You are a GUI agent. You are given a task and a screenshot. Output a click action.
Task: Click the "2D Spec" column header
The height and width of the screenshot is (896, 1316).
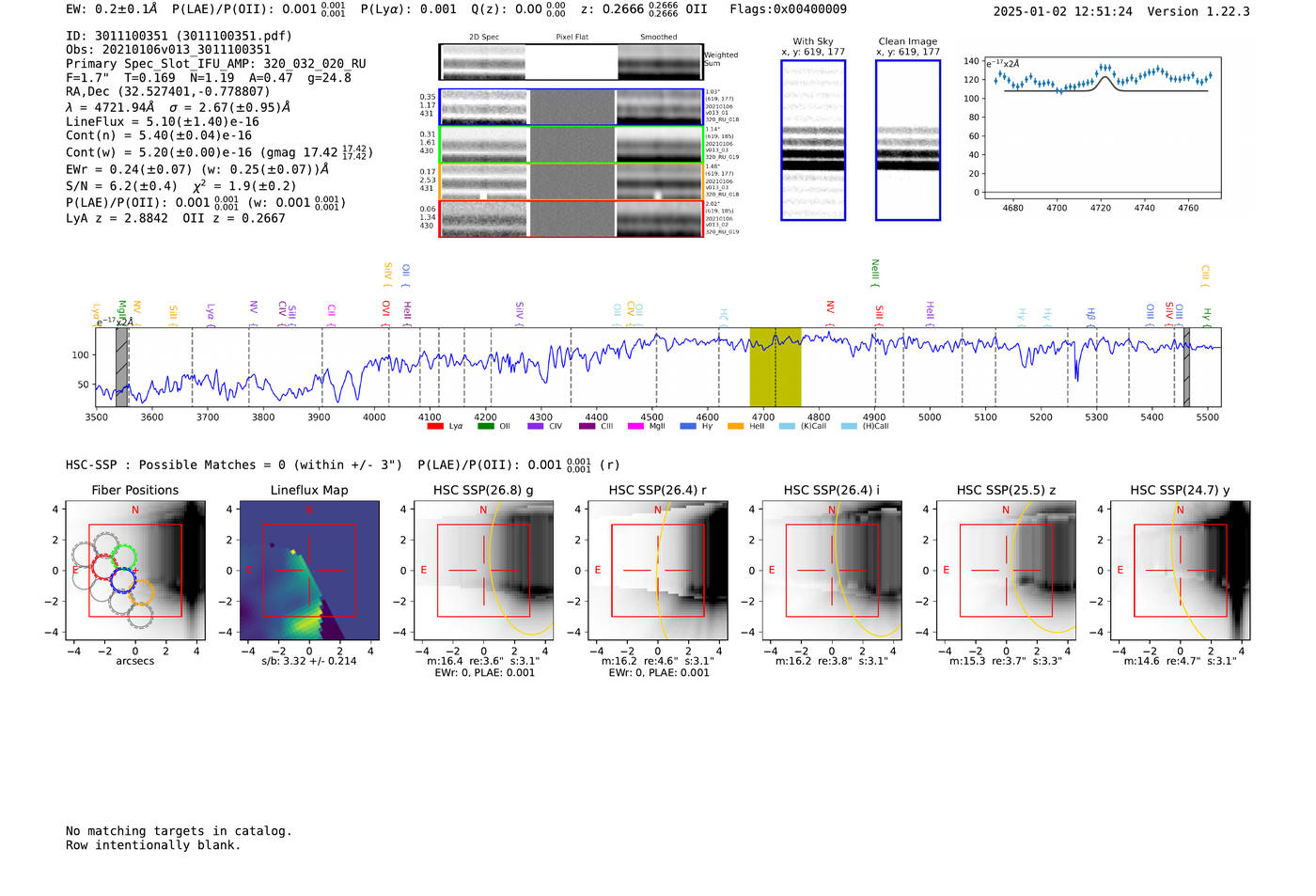(484, 37)
